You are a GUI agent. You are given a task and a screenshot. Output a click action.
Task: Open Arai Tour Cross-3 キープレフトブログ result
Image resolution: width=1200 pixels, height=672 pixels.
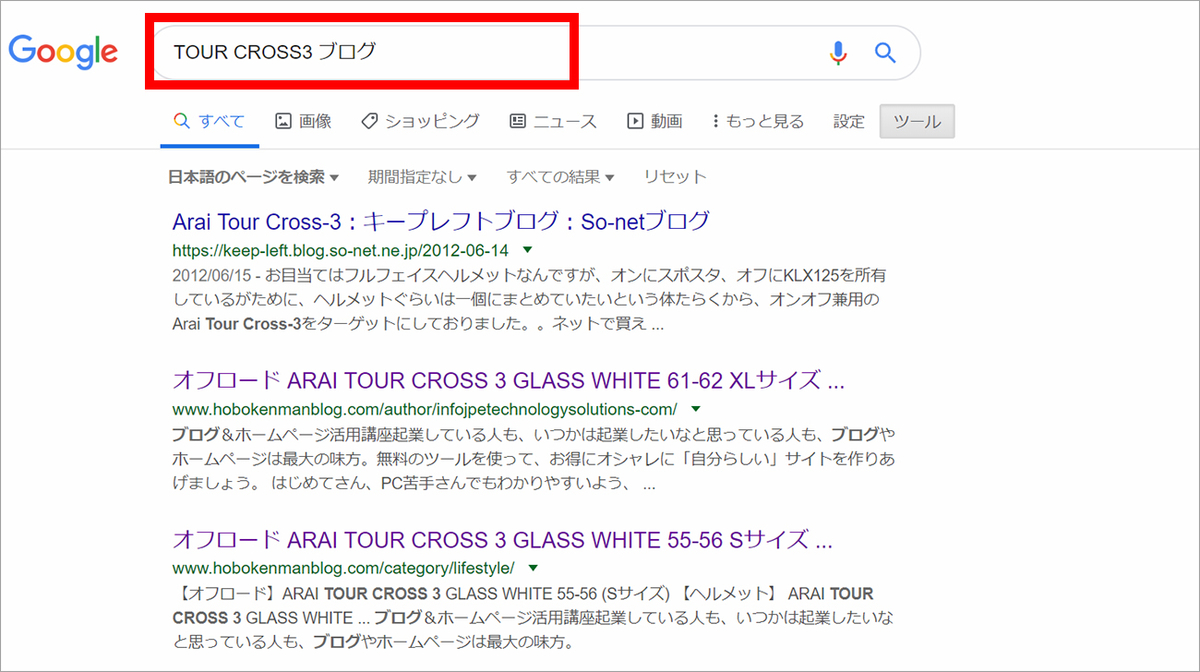441,221
